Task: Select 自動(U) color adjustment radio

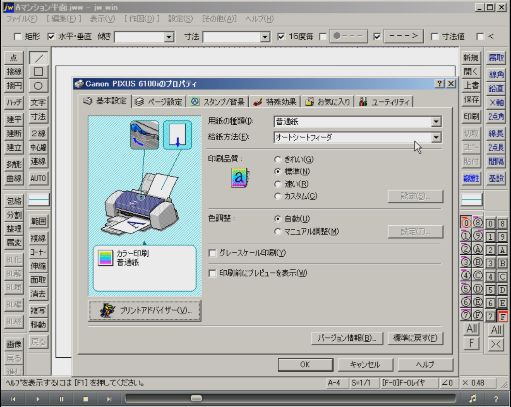Action: coord(277,219)
